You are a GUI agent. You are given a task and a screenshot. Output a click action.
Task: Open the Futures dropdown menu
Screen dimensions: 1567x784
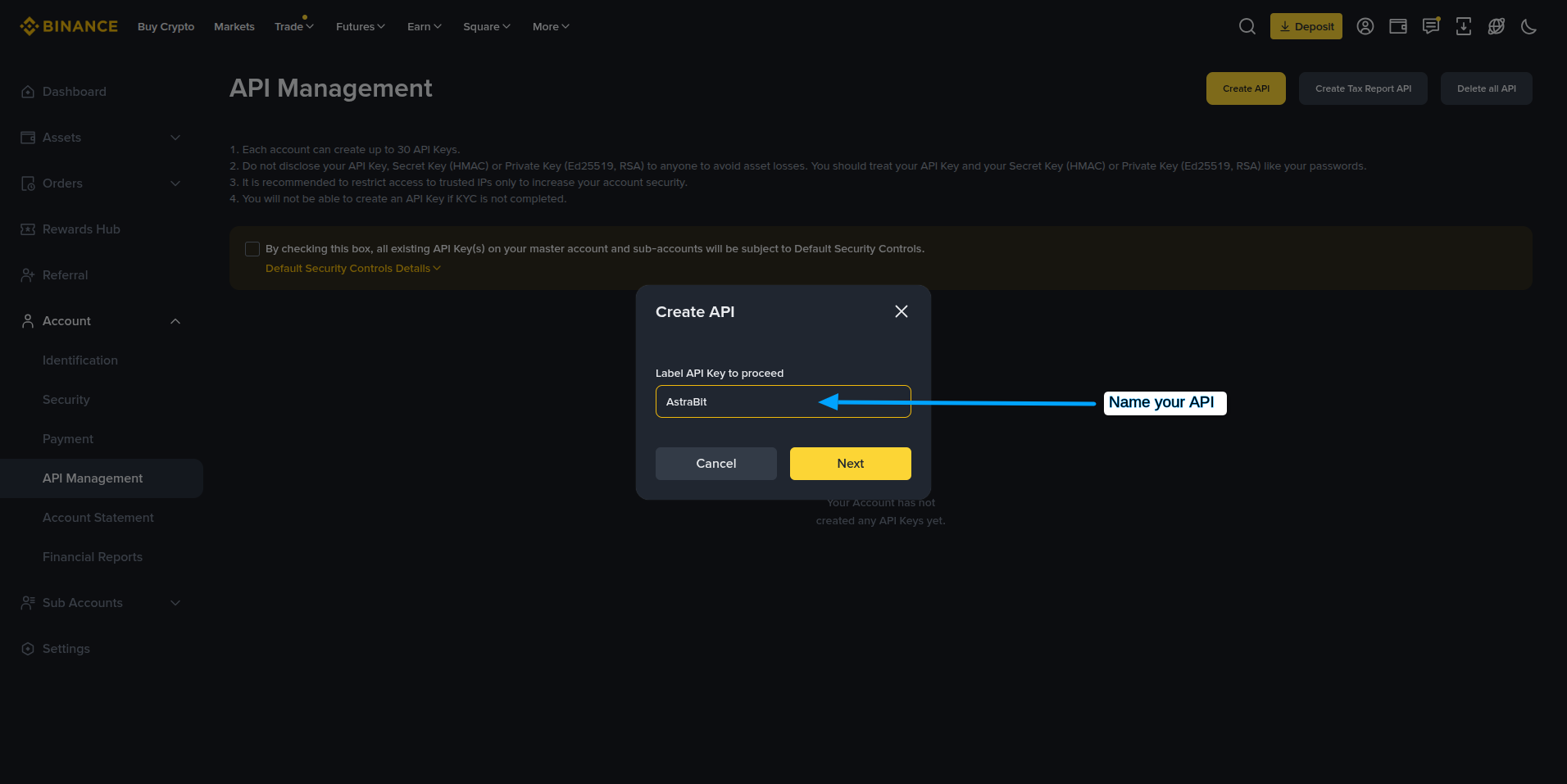click(x=361, y=26)
